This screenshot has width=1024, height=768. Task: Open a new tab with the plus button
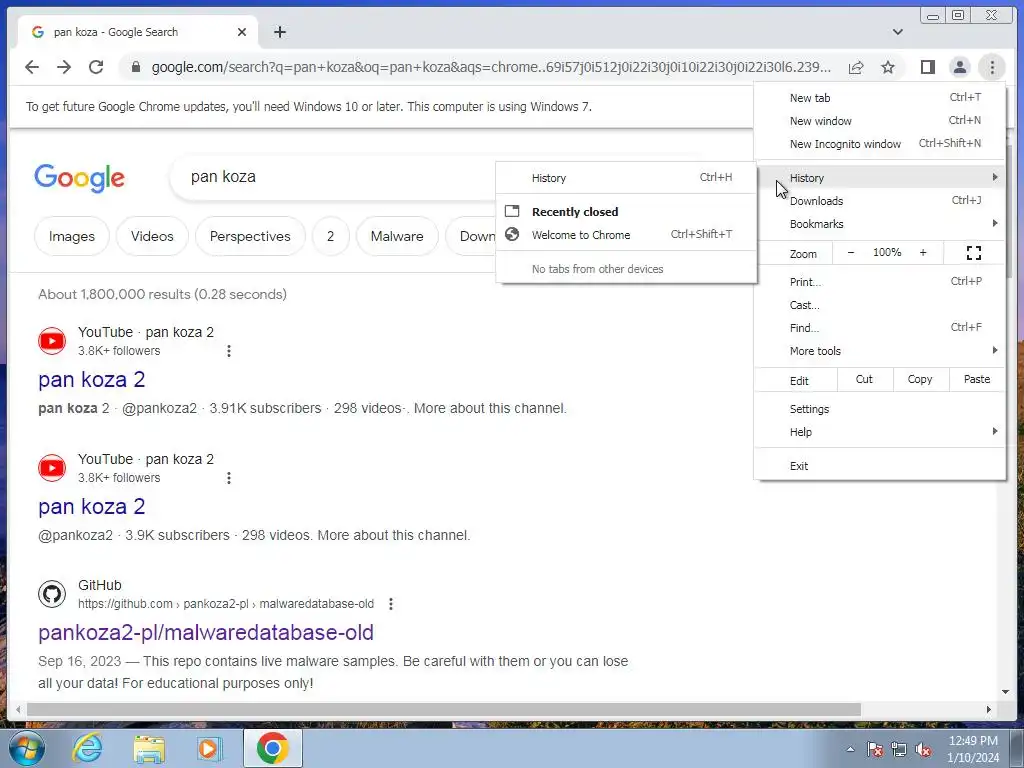(280, 32)
